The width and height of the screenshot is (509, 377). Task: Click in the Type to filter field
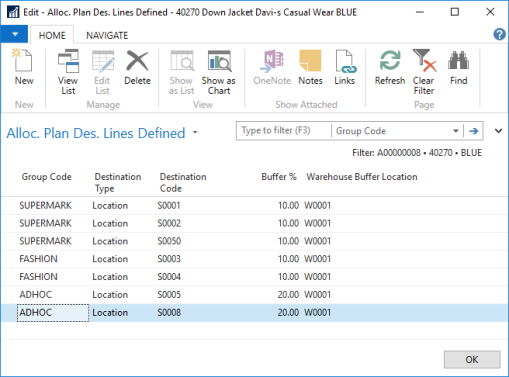click(284, 131)
